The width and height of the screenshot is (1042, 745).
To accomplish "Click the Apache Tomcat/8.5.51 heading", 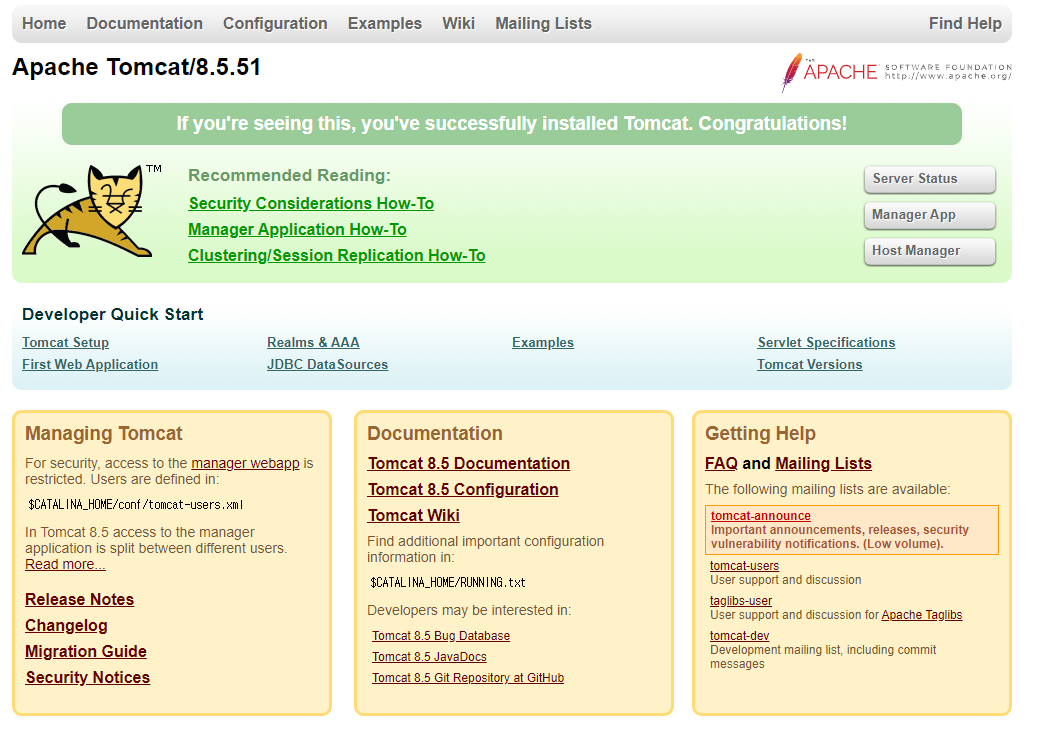I will 136,67.
